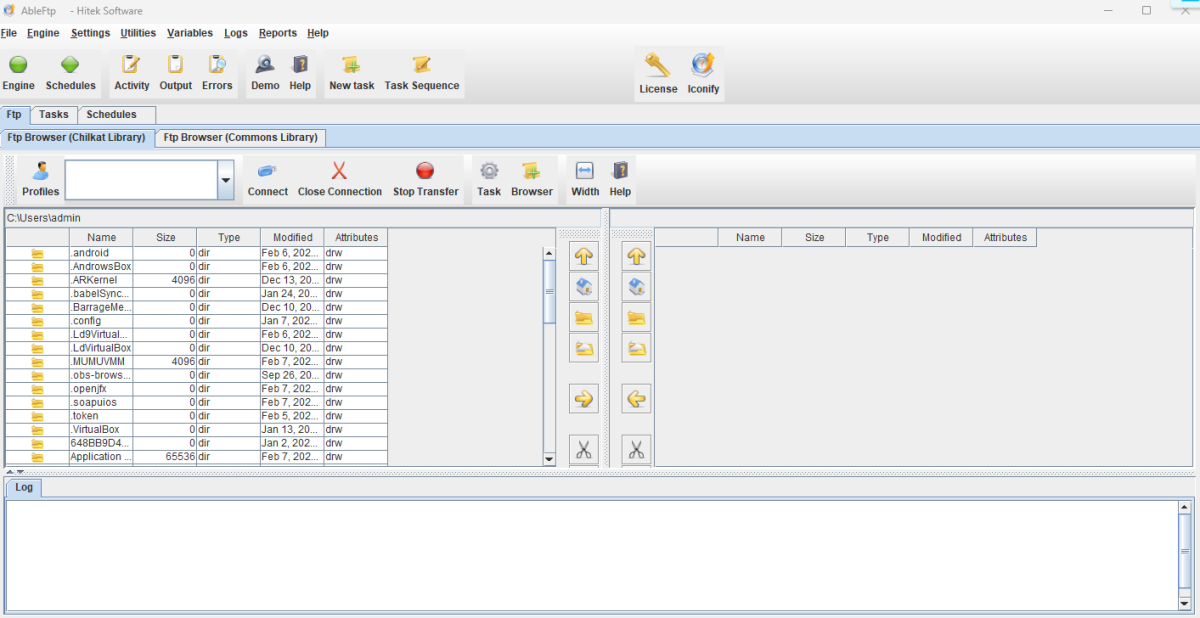Screen dimensions: 1200x618
Task: Click the Connect icon
Action: (x=267, y=172)
